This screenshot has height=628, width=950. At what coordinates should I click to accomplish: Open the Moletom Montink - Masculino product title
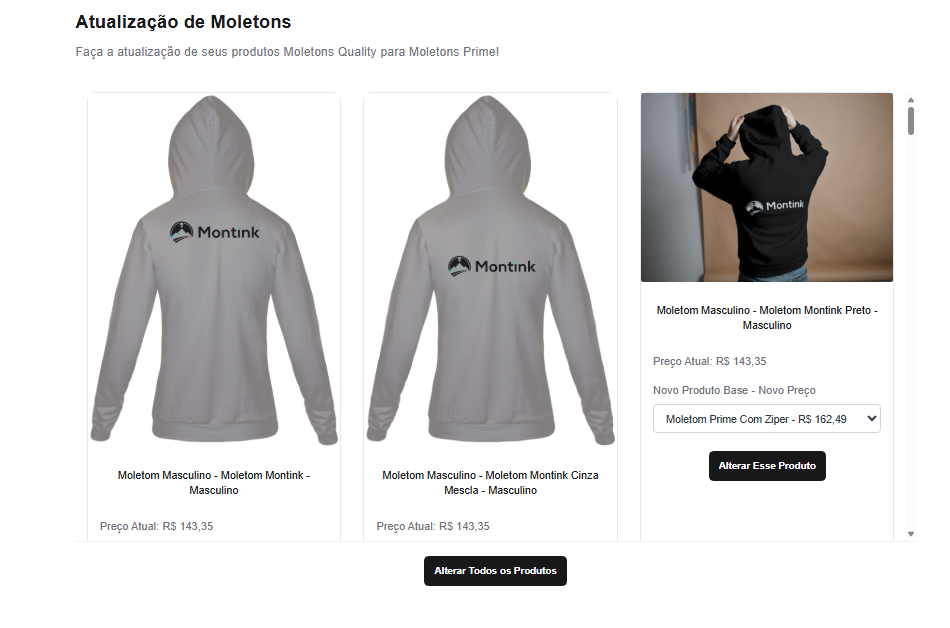[214, 483]
